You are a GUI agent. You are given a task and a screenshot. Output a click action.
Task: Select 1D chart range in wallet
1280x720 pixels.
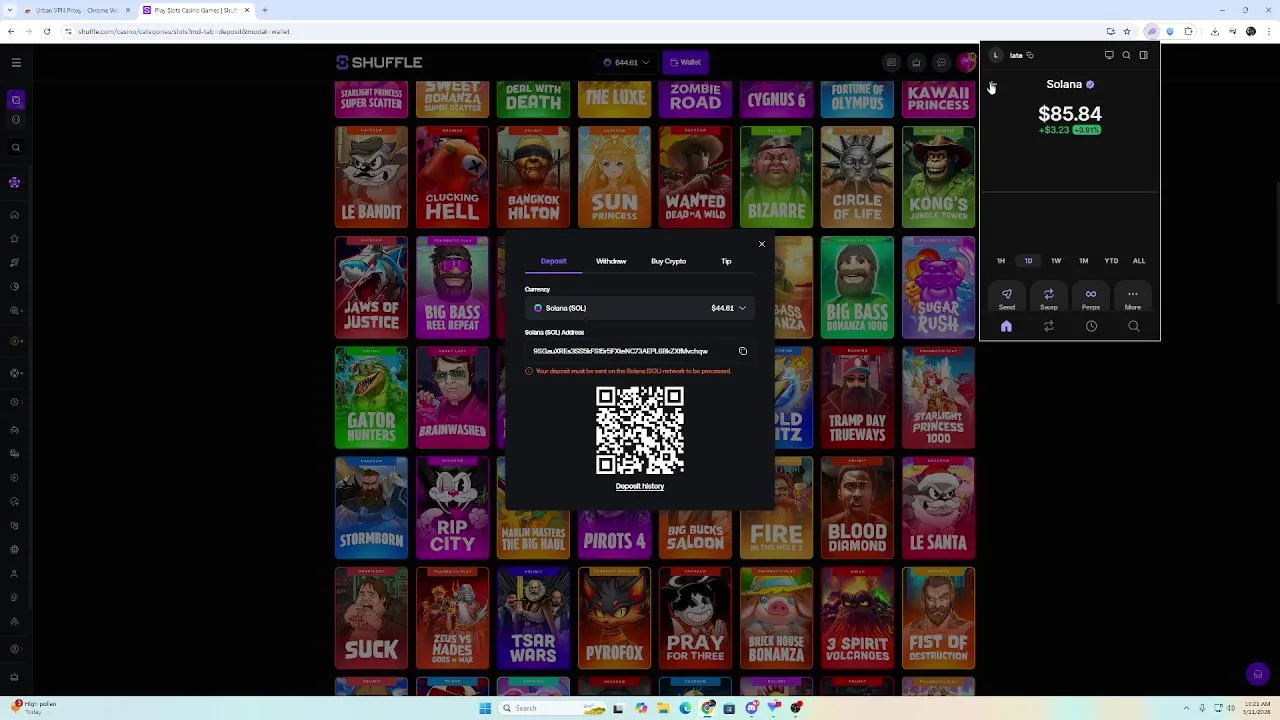[x=1028, y=261]
